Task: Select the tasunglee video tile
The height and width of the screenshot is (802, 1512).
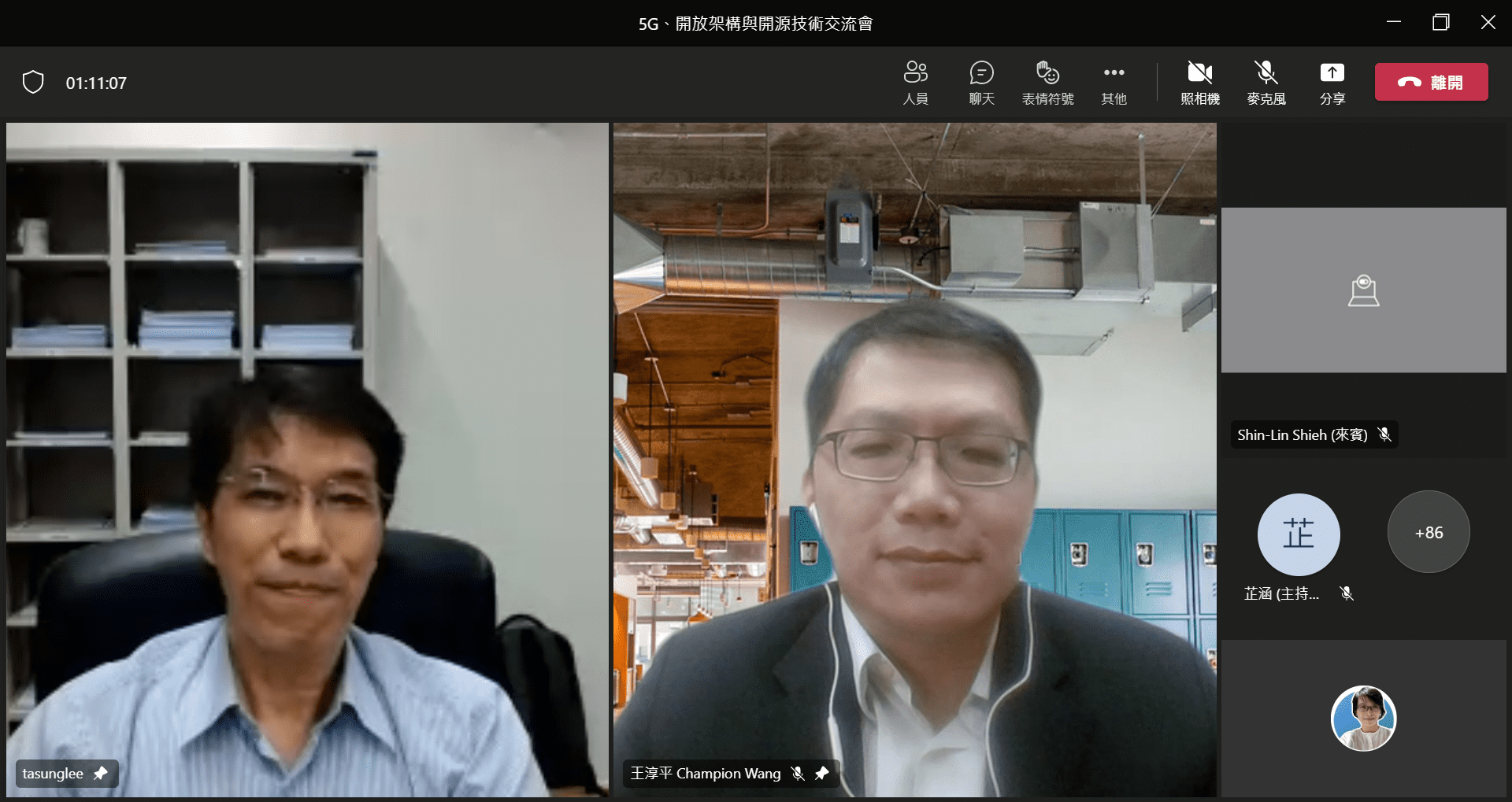Action: click(x=307, y=456)
